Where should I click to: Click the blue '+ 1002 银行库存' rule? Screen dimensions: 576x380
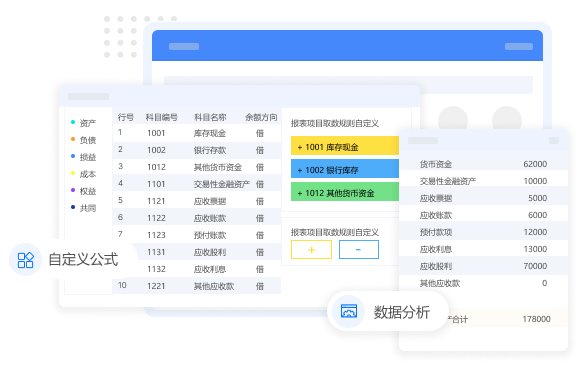345,169
